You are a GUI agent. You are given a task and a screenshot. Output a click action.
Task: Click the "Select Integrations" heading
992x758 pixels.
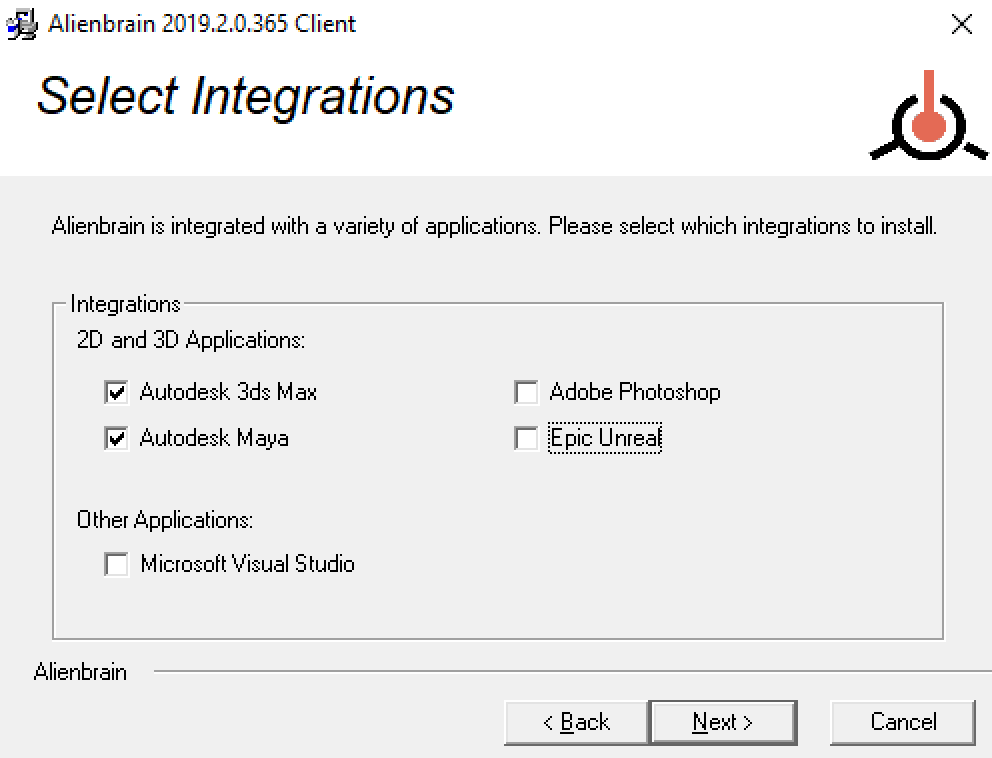point(245,96)
